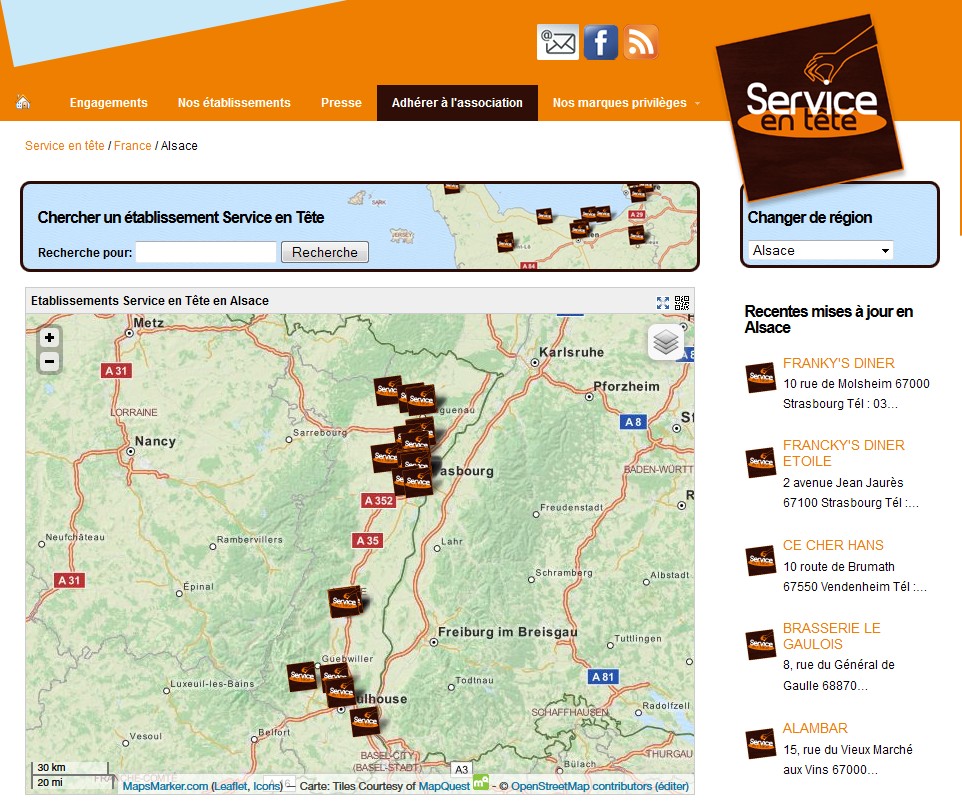962x809 pixels.
Task: Click the Pforzheim city label
Action: (x=626, y=386)
